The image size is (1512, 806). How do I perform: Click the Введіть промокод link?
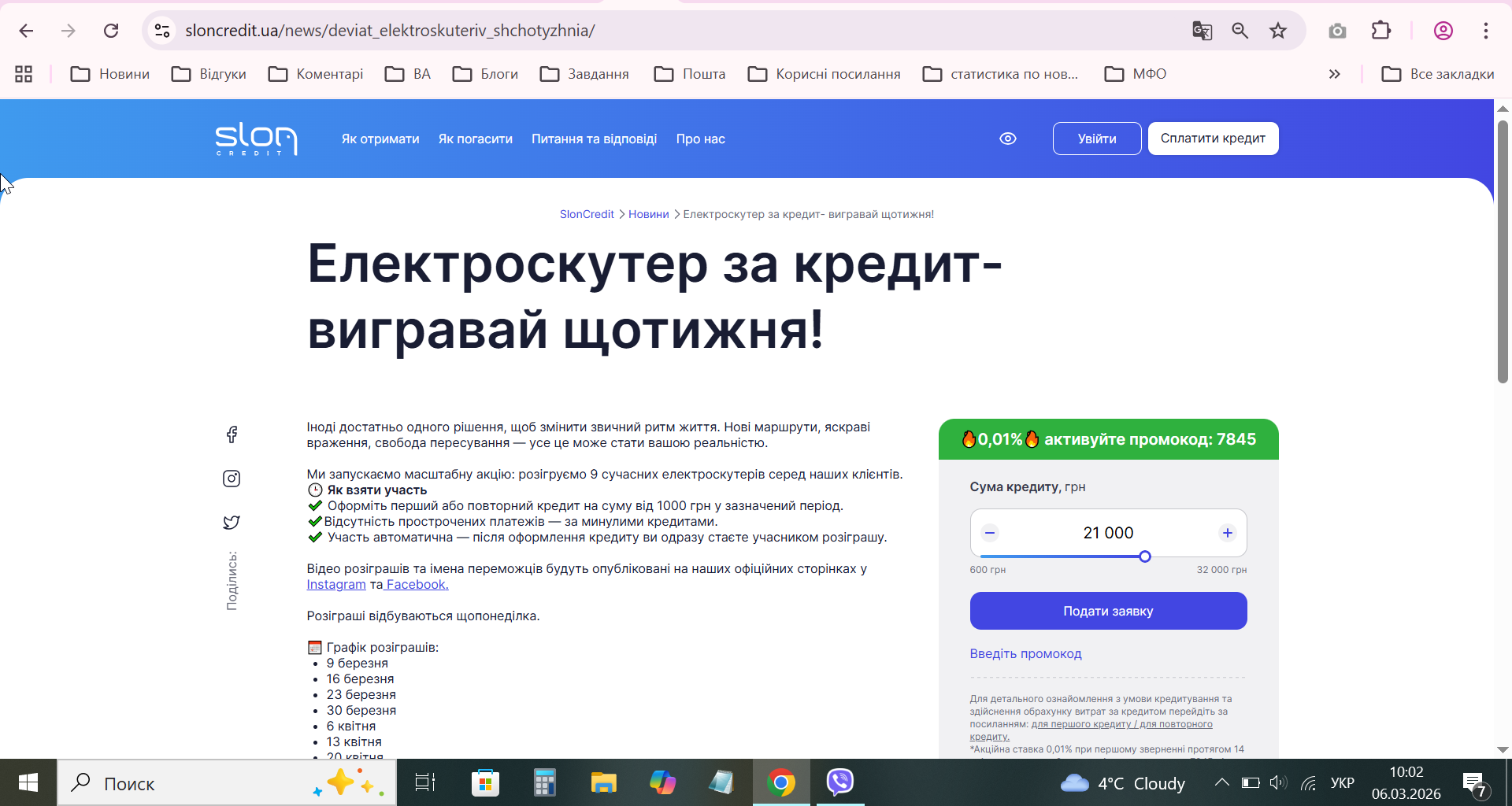pos(1025,654)
